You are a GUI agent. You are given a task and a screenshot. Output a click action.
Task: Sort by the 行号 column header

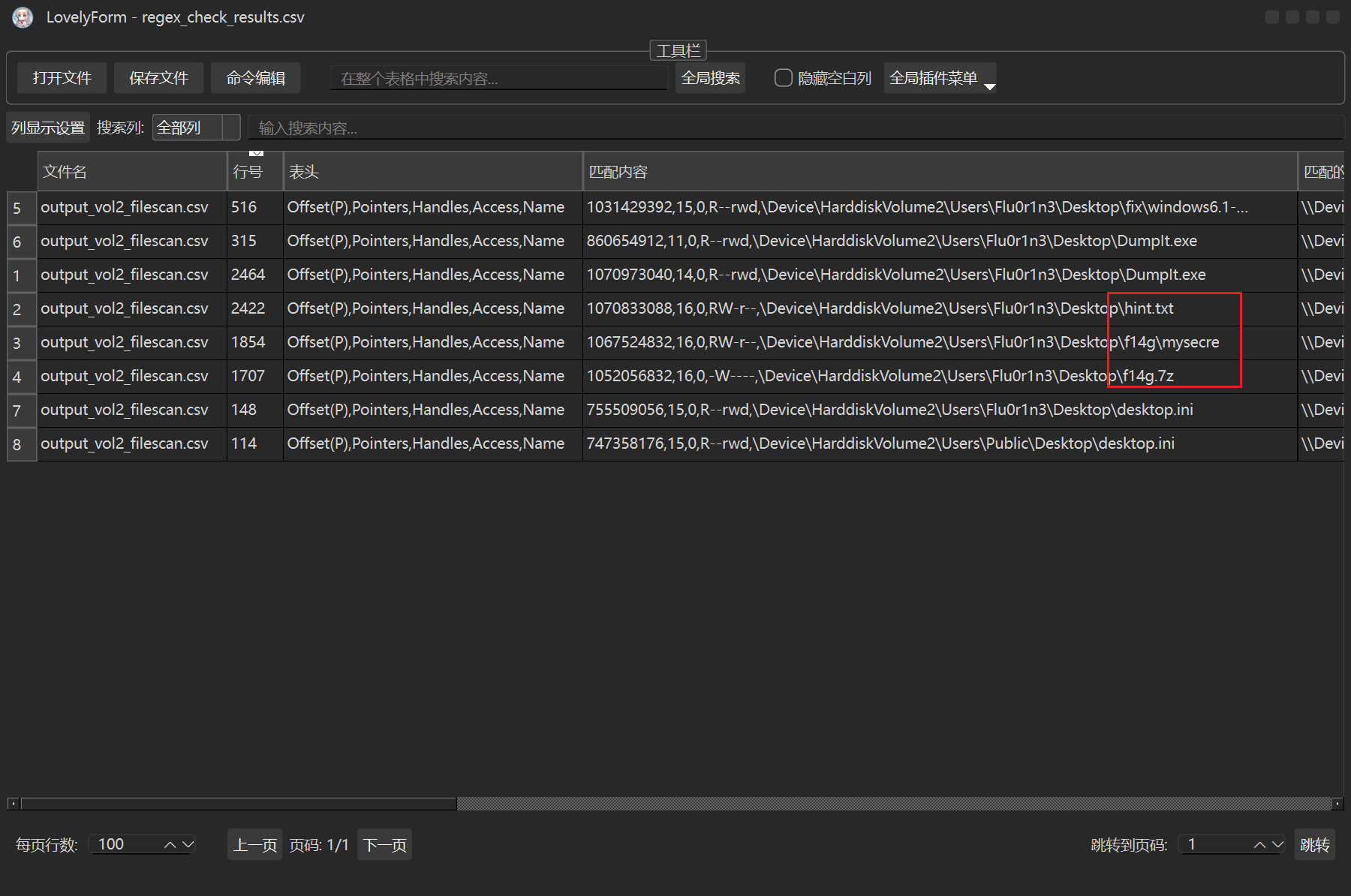coord(255,172)
